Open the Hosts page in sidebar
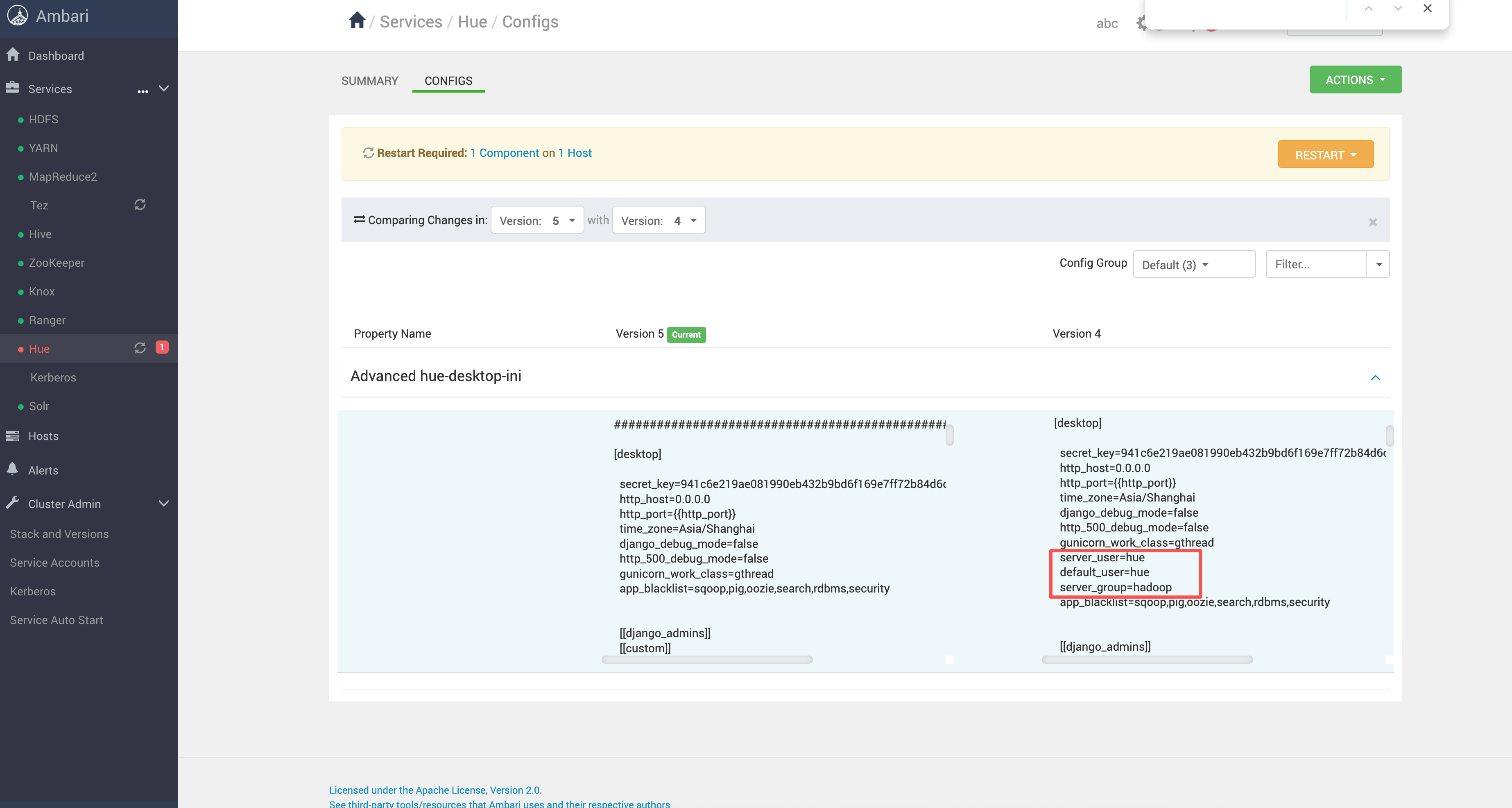This screenshot has height=808, width=1512. [x=43, y=436]
